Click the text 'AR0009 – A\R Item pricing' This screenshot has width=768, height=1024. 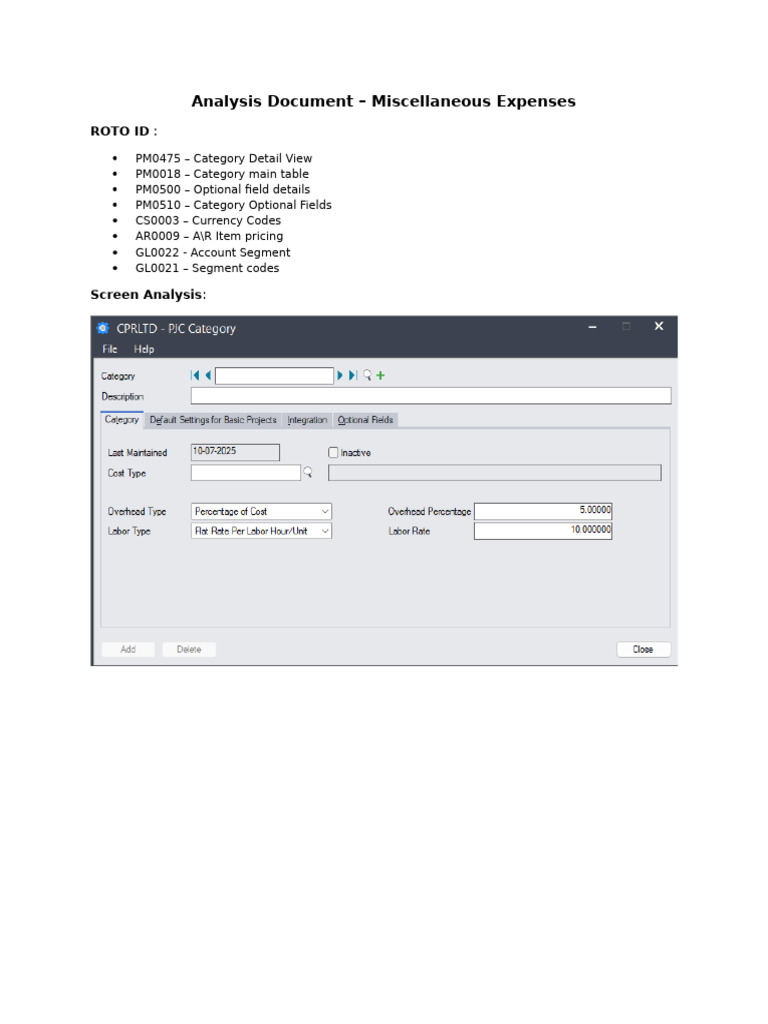pyautogui.click(x=209, y=236)
